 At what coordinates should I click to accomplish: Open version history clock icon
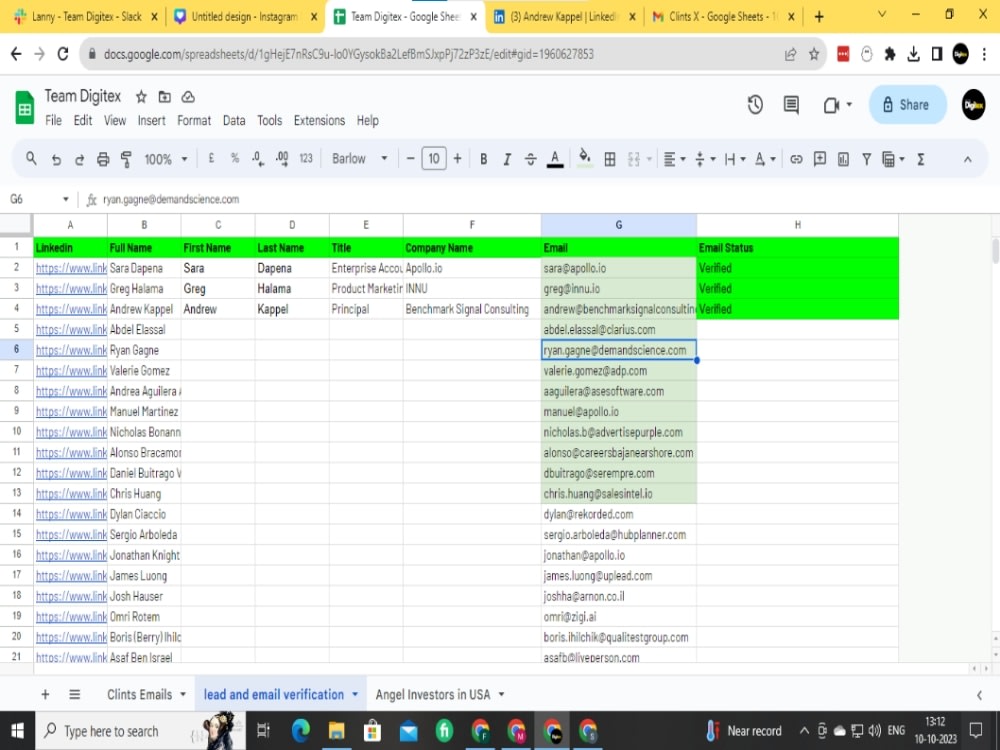coord(755,105)
